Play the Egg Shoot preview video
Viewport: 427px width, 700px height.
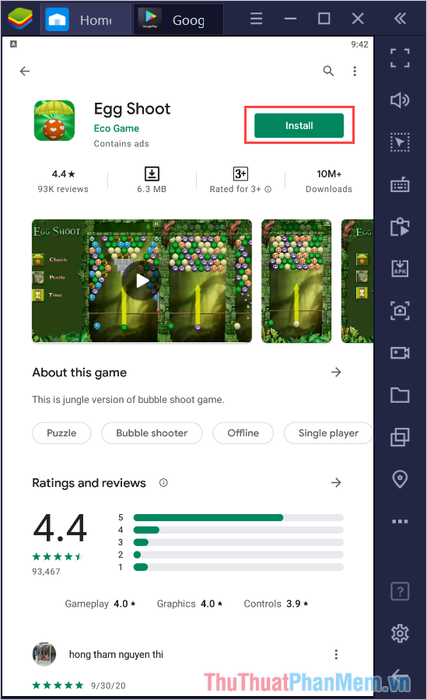click(142, 281)
